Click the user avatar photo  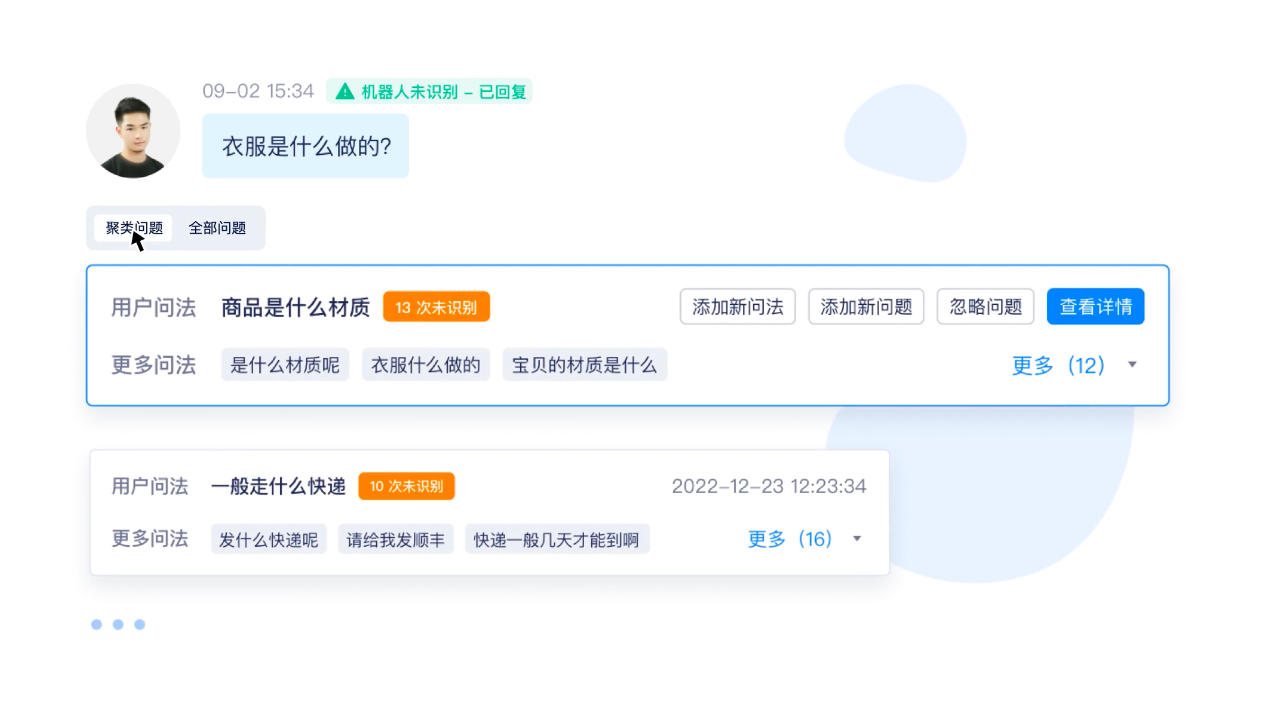[x=133, y=131]
